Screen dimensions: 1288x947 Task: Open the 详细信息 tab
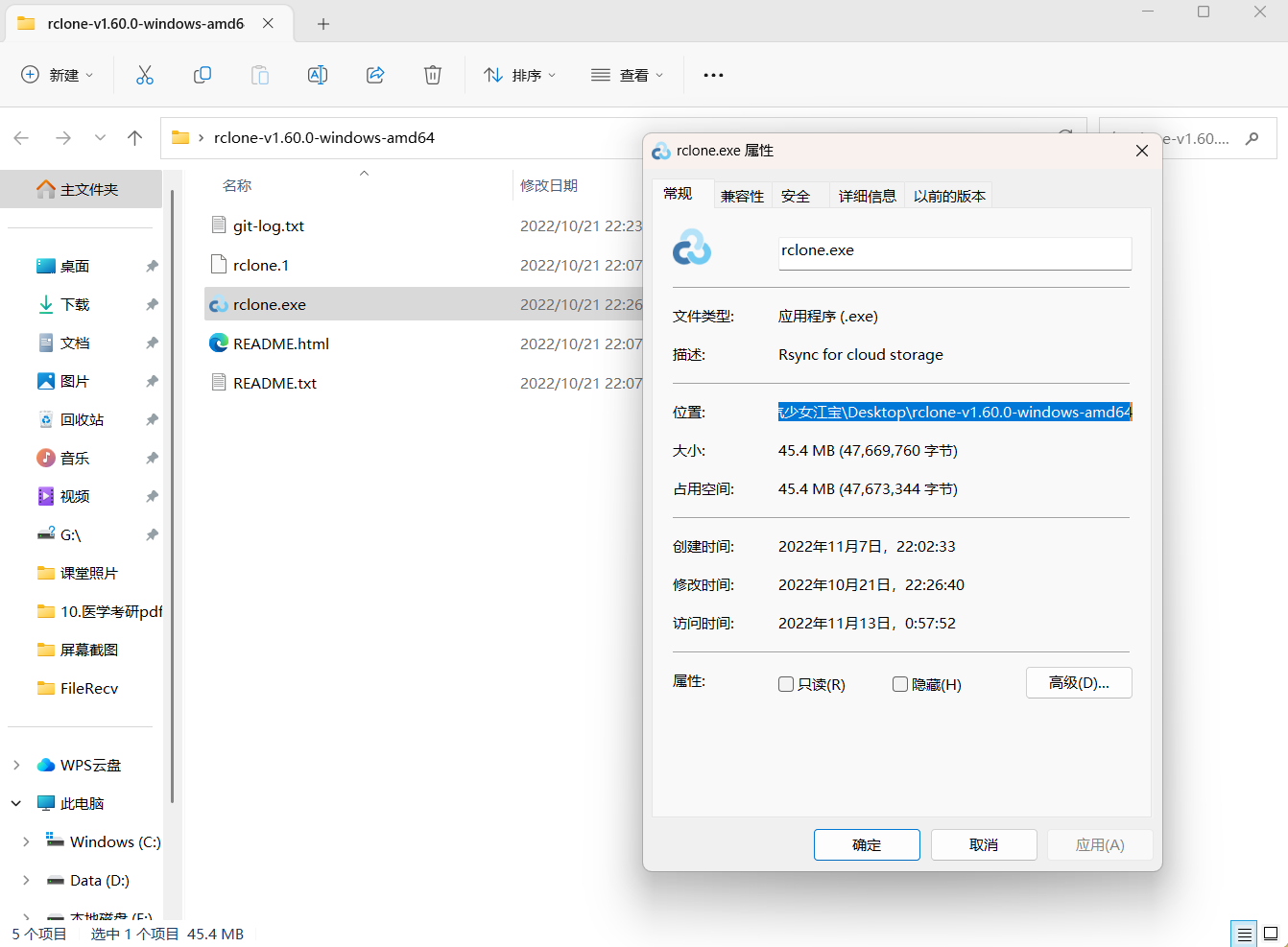[867, 196]
